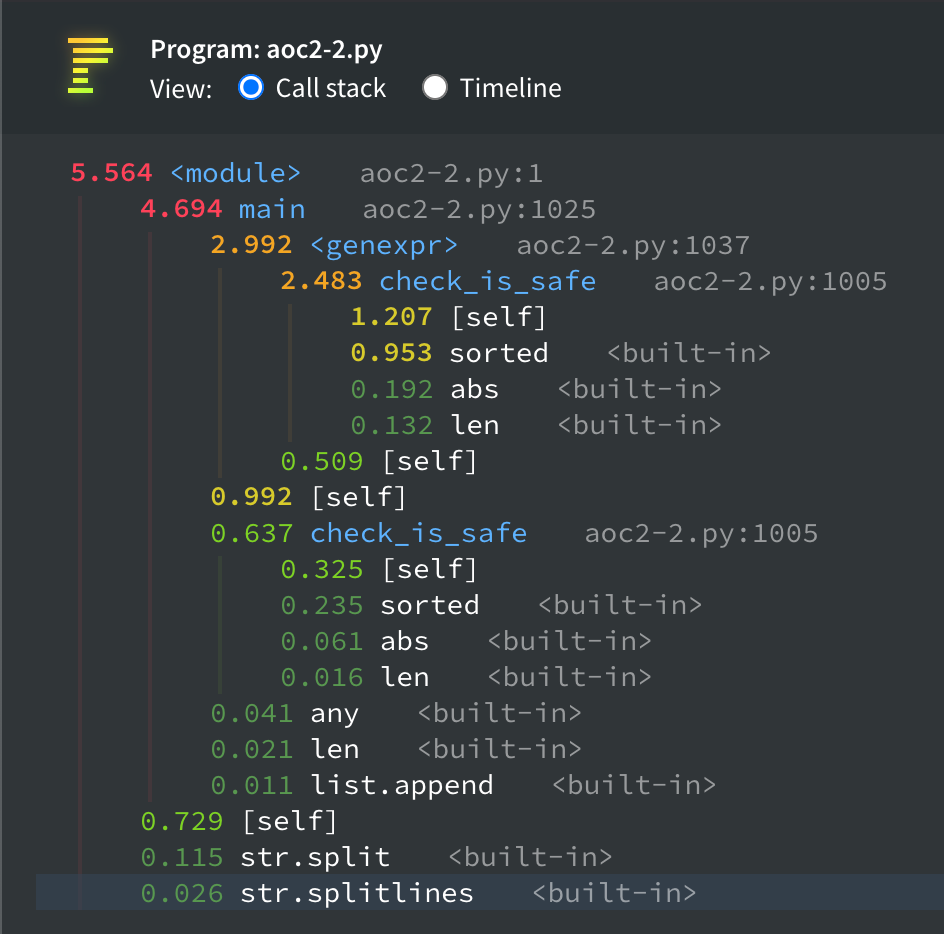The image size is (944, 934).
Task: Click the "View:" label
Action: coord(181,89)
